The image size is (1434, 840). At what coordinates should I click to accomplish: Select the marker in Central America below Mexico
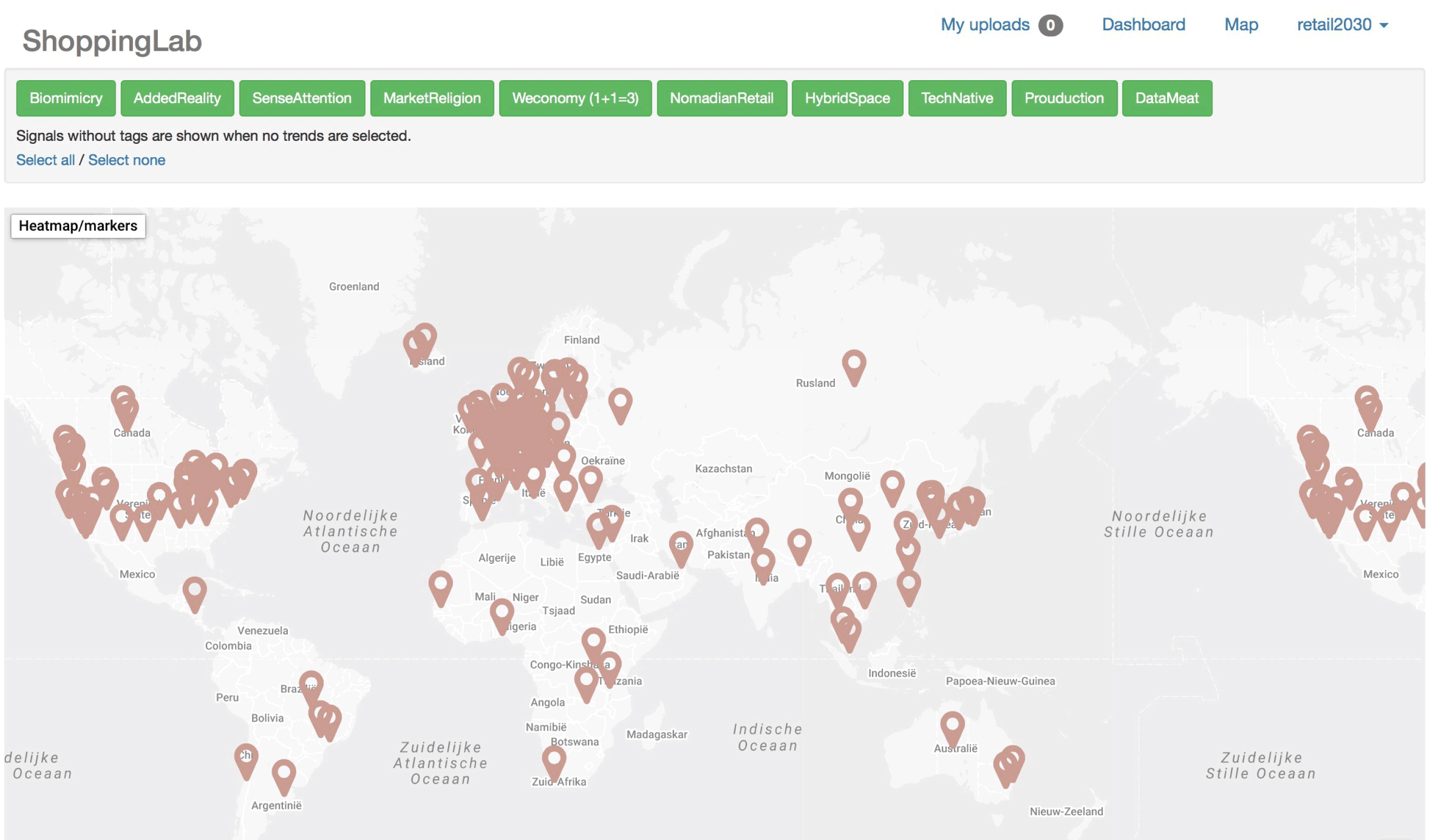(x=195, y=594)
